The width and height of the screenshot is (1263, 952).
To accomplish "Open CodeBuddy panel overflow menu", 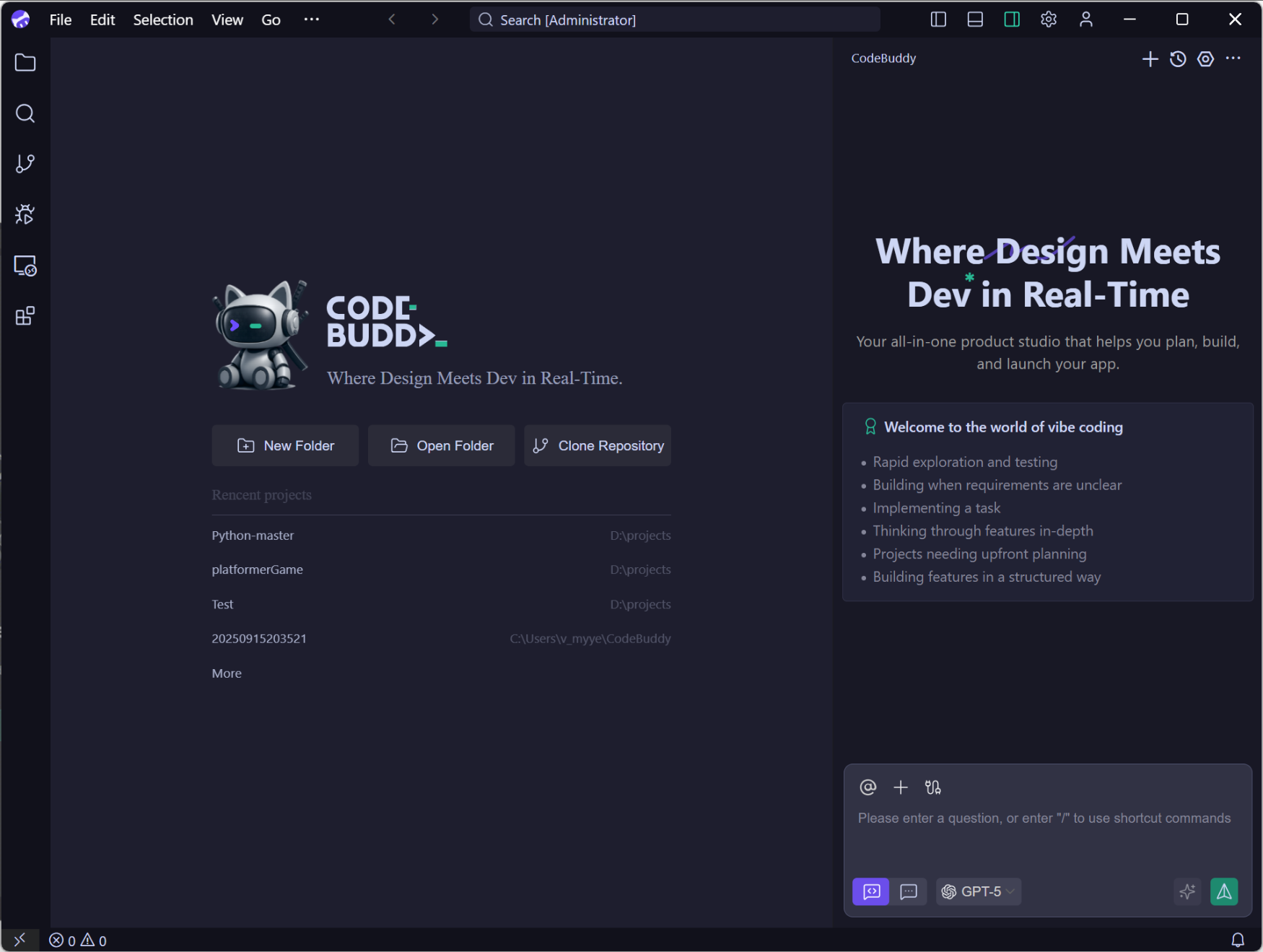I will tap(1233, 59).
